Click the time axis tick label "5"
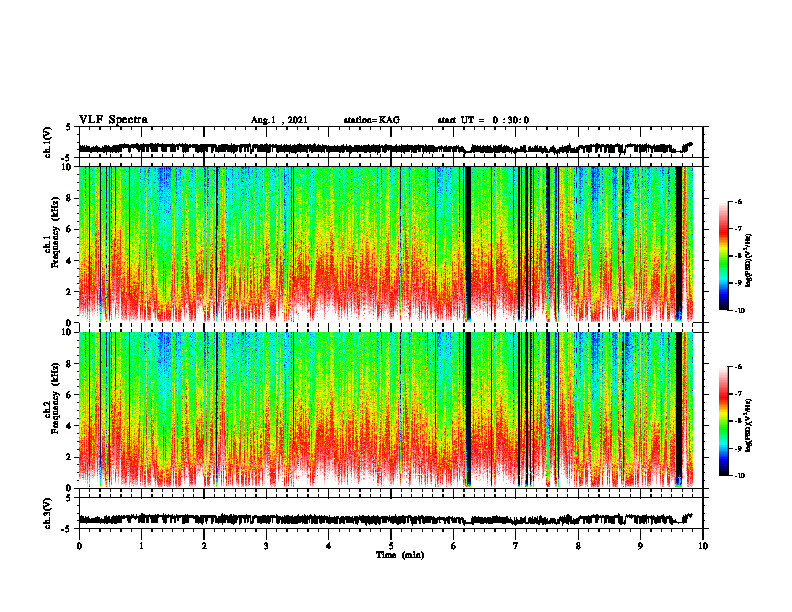The width and height of the screenshot is (792, 612). [391, 546]
